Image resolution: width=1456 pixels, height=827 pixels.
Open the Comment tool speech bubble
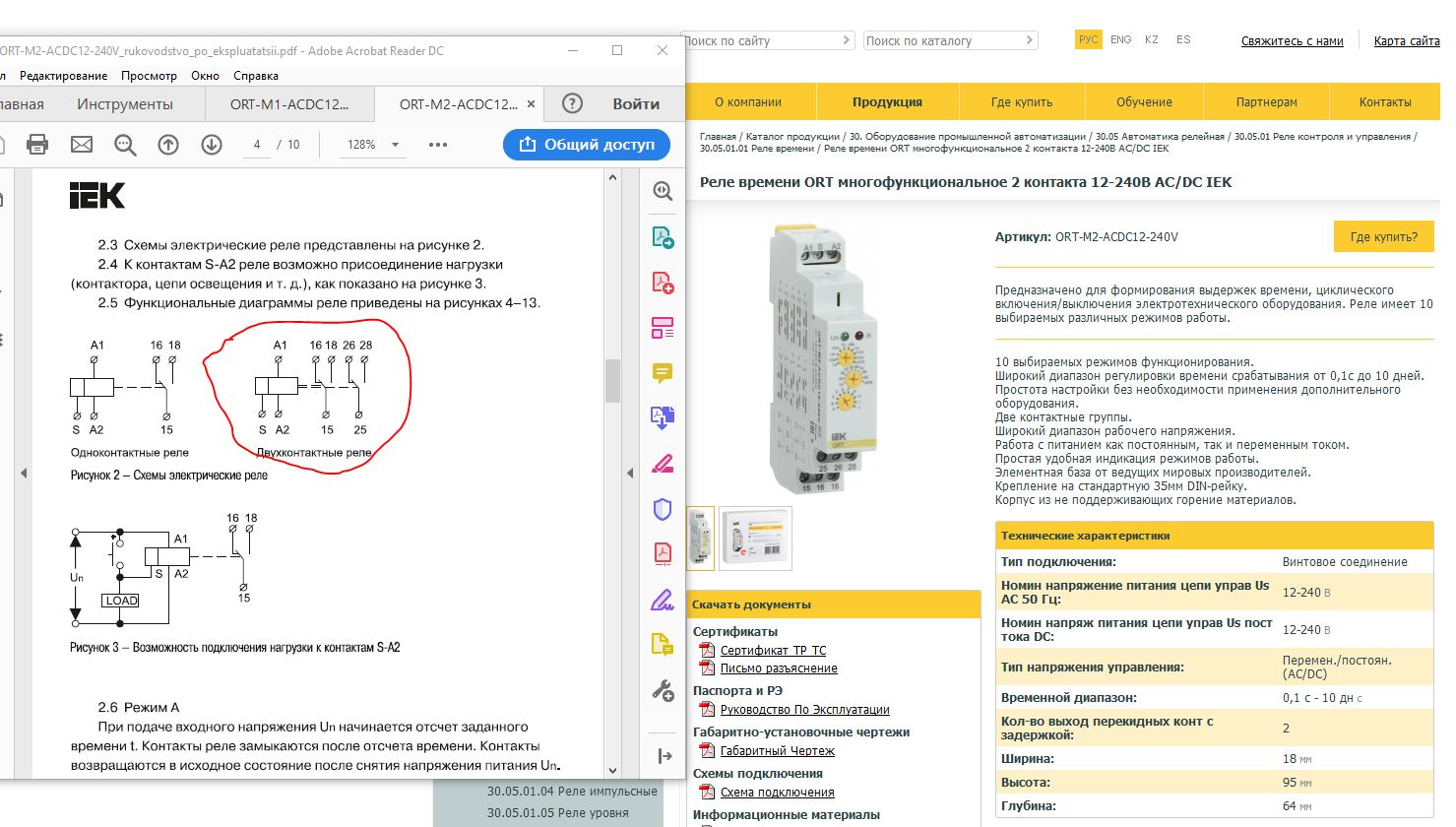pos(663,373)
